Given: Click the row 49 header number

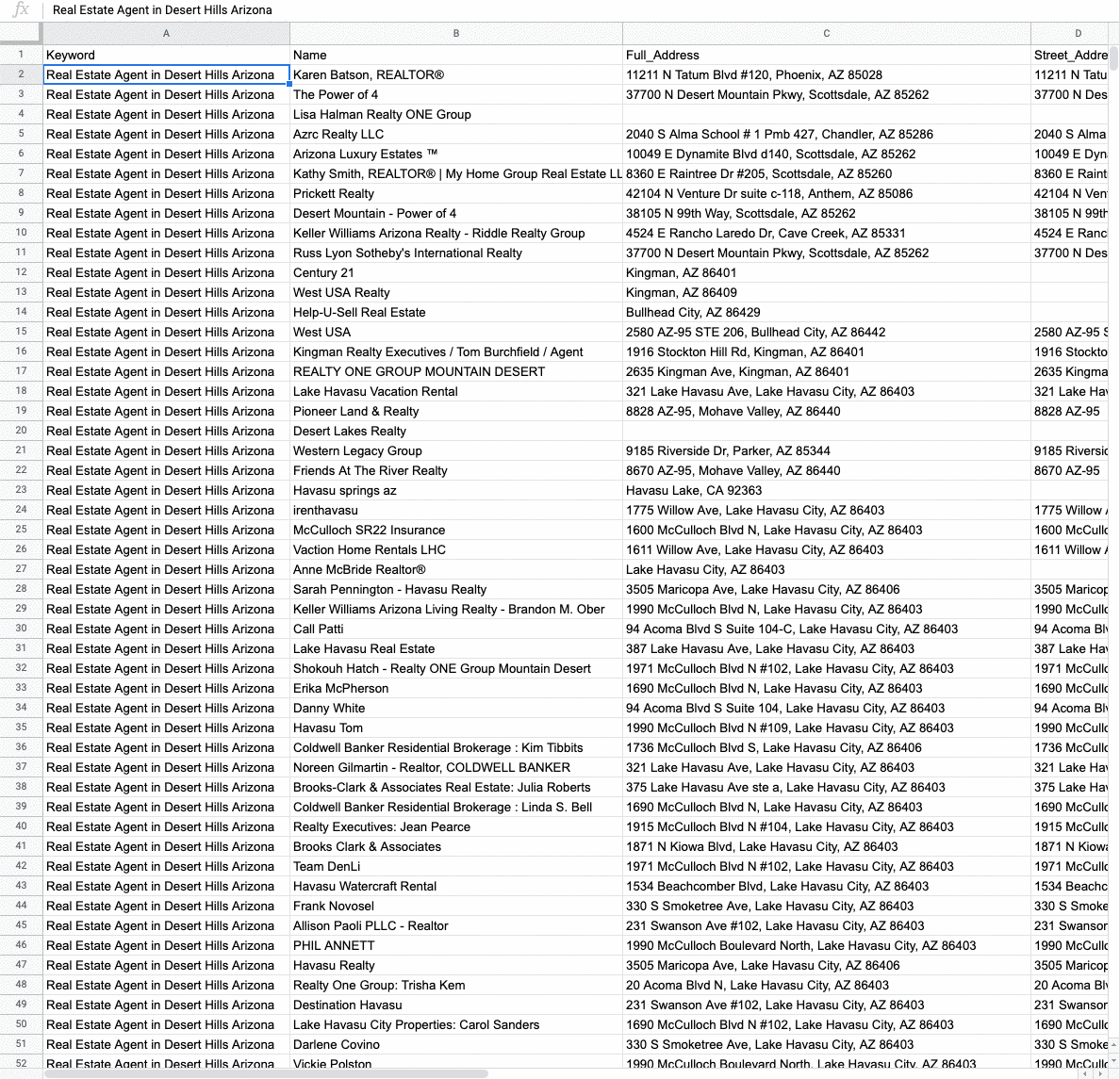Looking at the screenshot, I should pos(21,1004).
